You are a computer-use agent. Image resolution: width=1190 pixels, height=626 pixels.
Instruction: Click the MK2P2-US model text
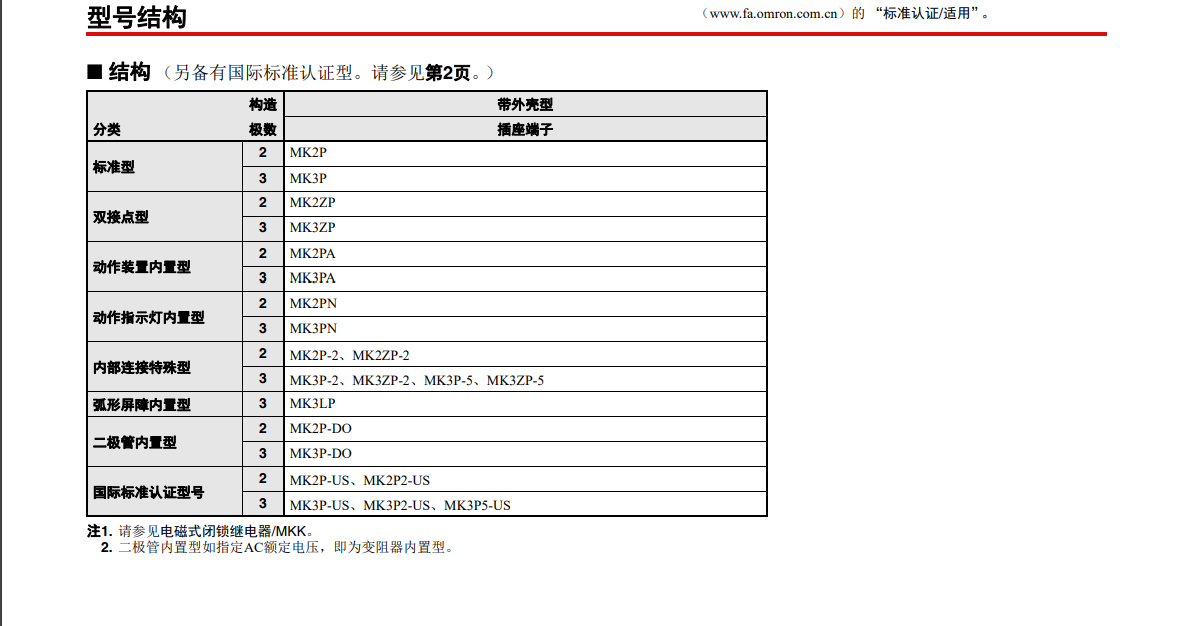[x=396, y=480]
